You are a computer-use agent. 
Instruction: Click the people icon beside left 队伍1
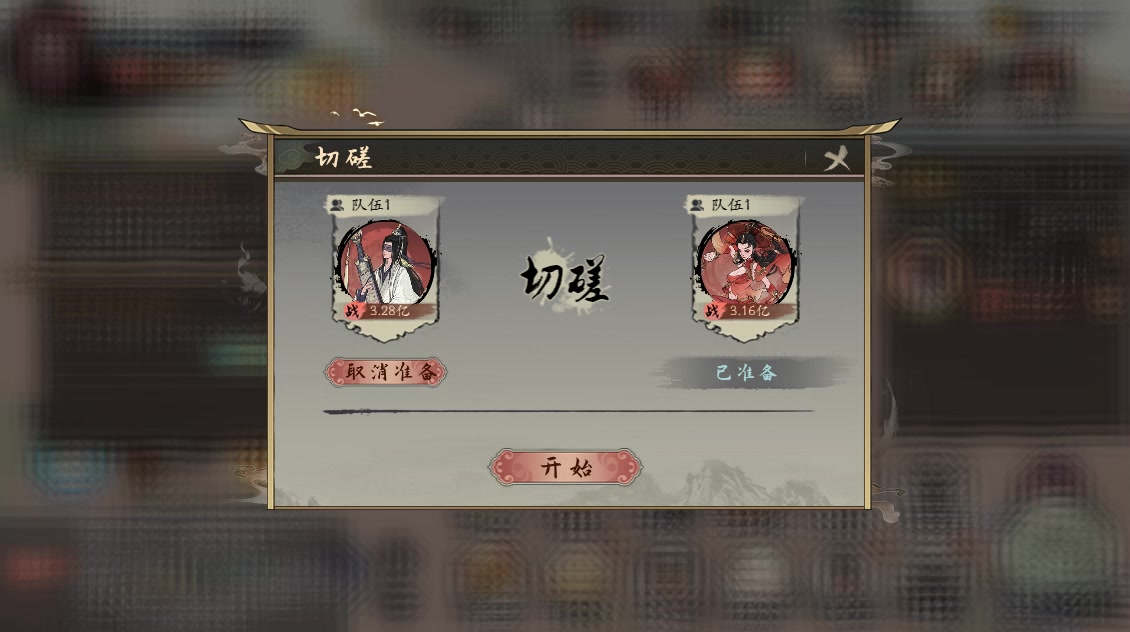pos(337,205)
